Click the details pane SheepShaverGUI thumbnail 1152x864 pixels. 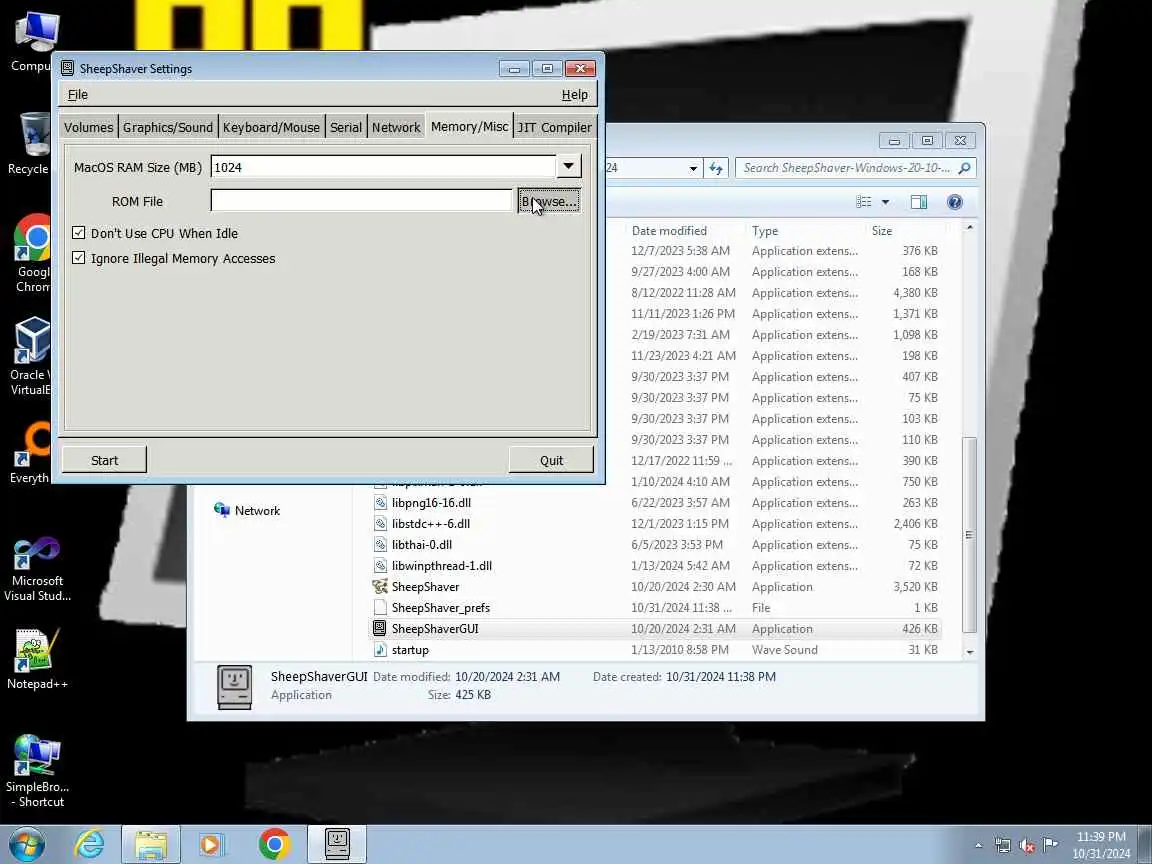[234, 687]
